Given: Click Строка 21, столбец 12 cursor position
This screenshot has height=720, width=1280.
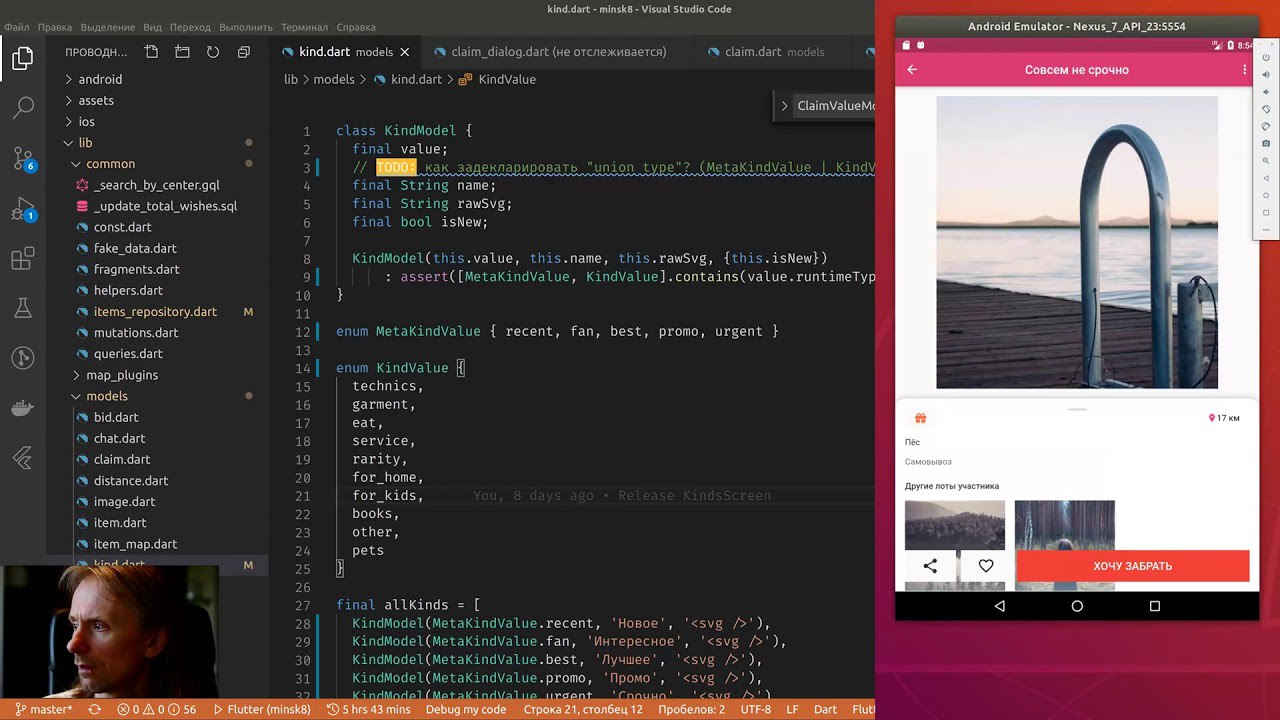Looking at the screenshot, I should tap(584, 709).
